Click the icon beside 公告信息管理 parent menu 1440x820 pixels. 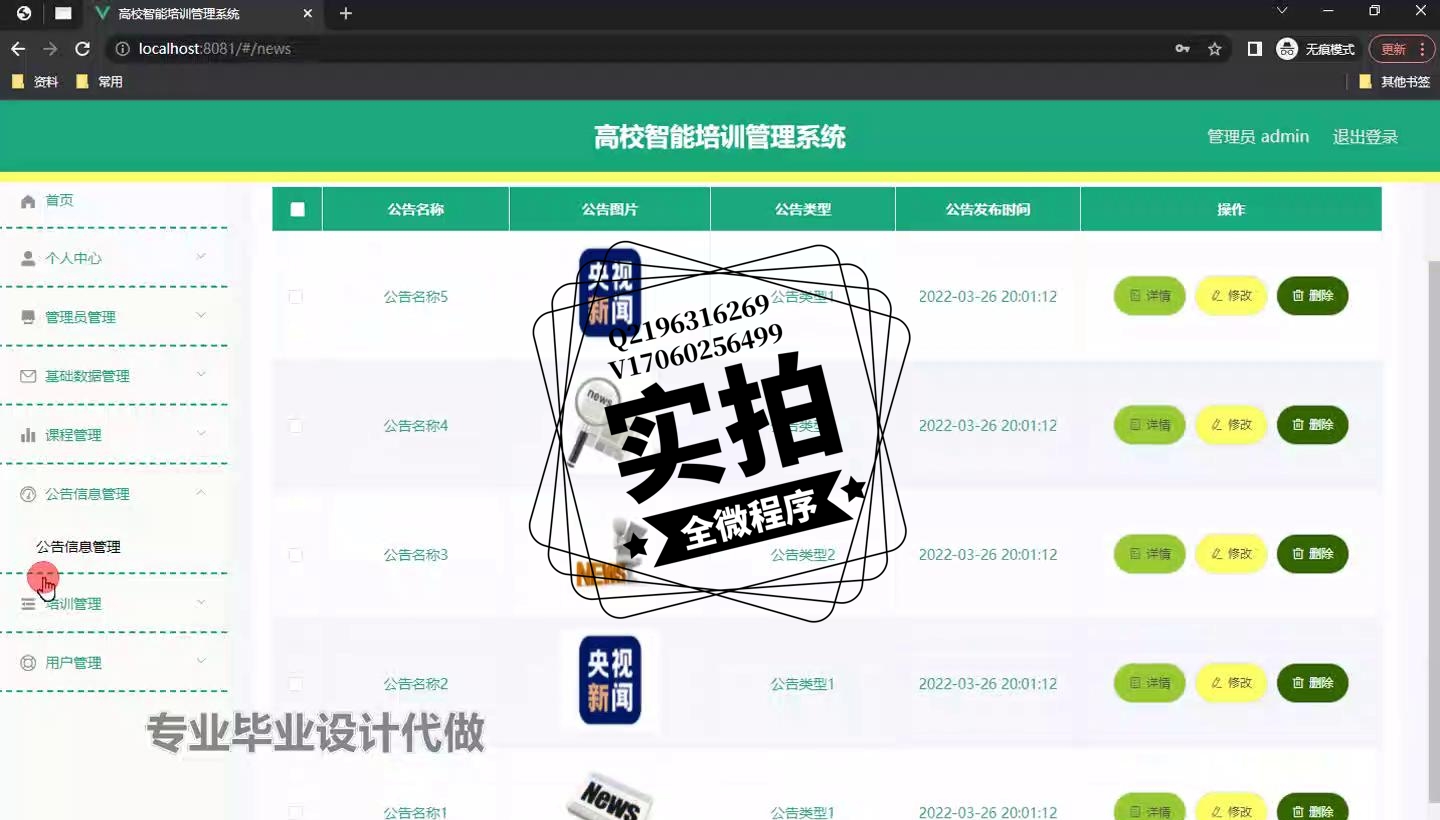(28, 494)
